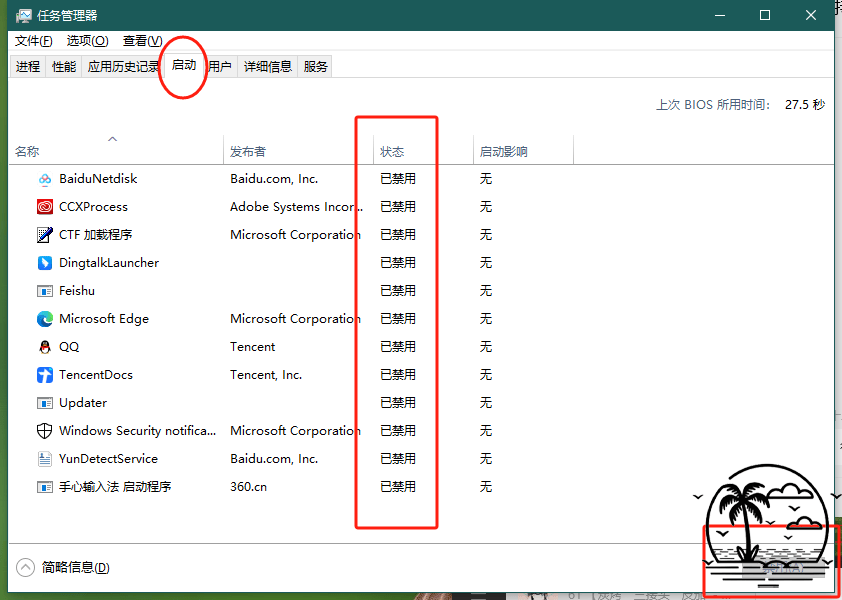Click the Feishu row icon
This screenshot has height=600, width=842.
pos(45,291)
